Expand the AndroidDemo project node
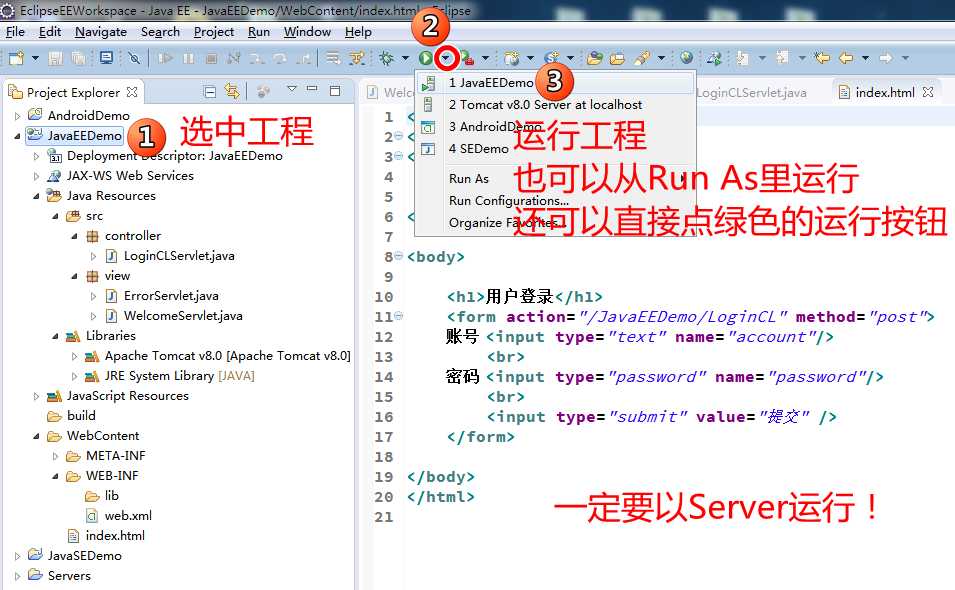955x590 pixels. tap(17, 116)
